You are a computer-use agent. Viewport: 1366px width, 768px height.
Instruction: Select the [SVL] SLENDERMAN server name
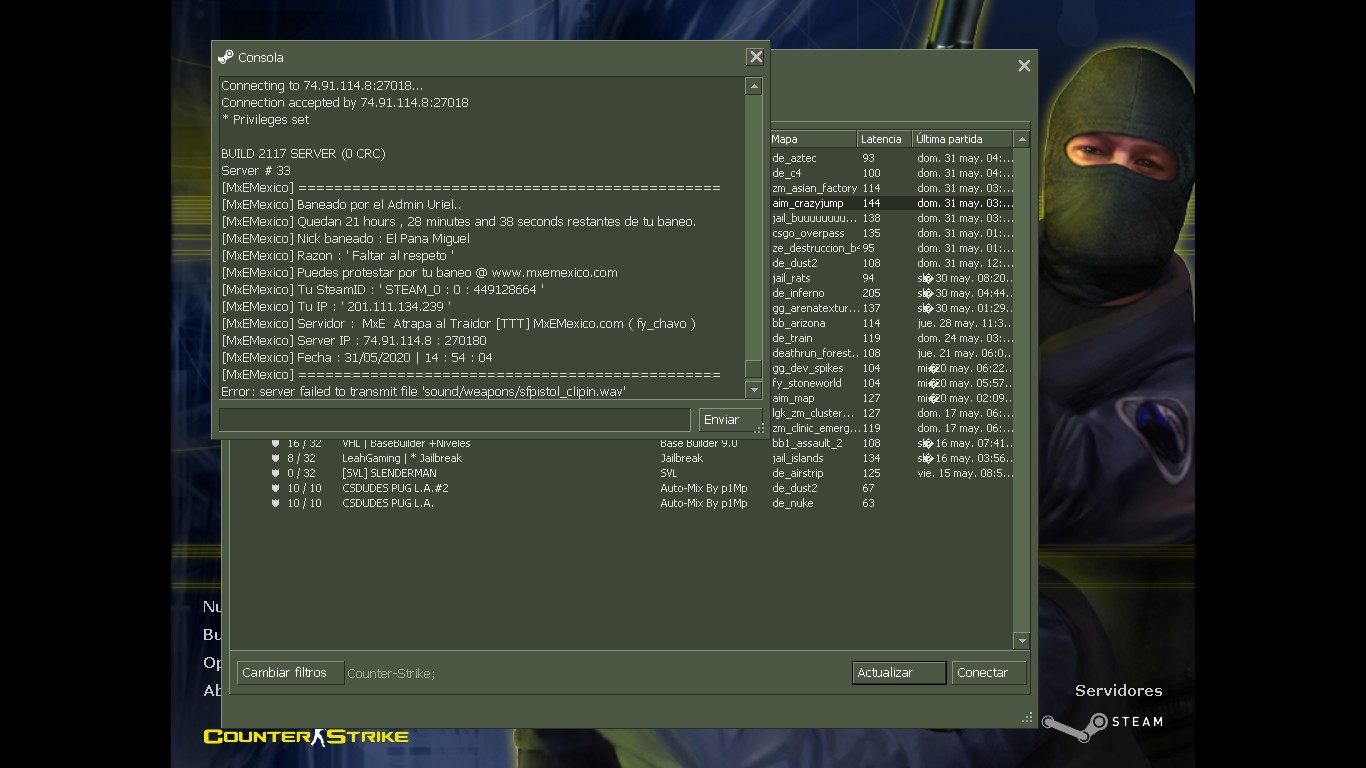pyautogui.click(x=389, y=473)
